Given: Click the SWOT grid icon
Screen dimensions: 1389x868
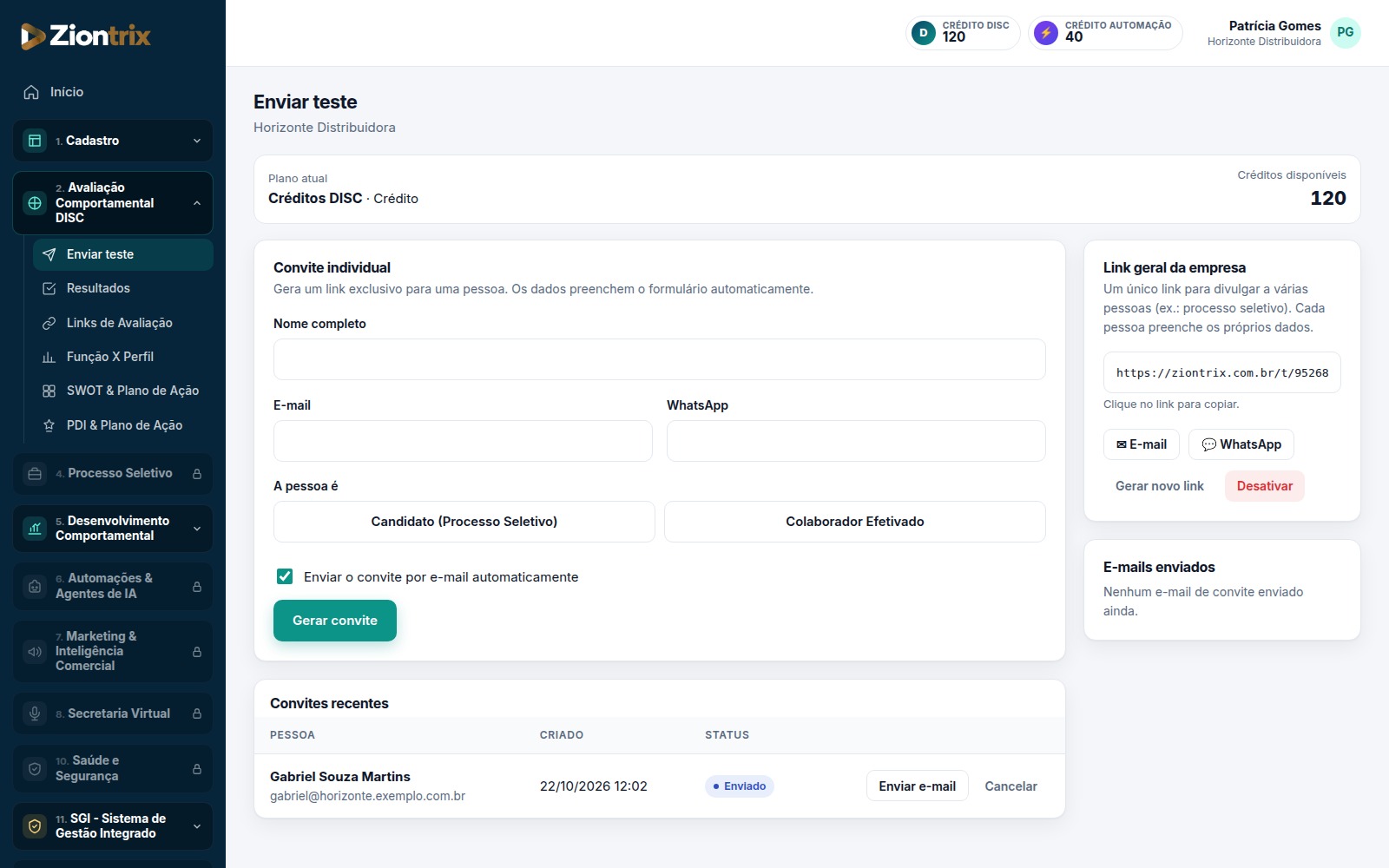Looking at the screenshot, I should coord(49,391).
